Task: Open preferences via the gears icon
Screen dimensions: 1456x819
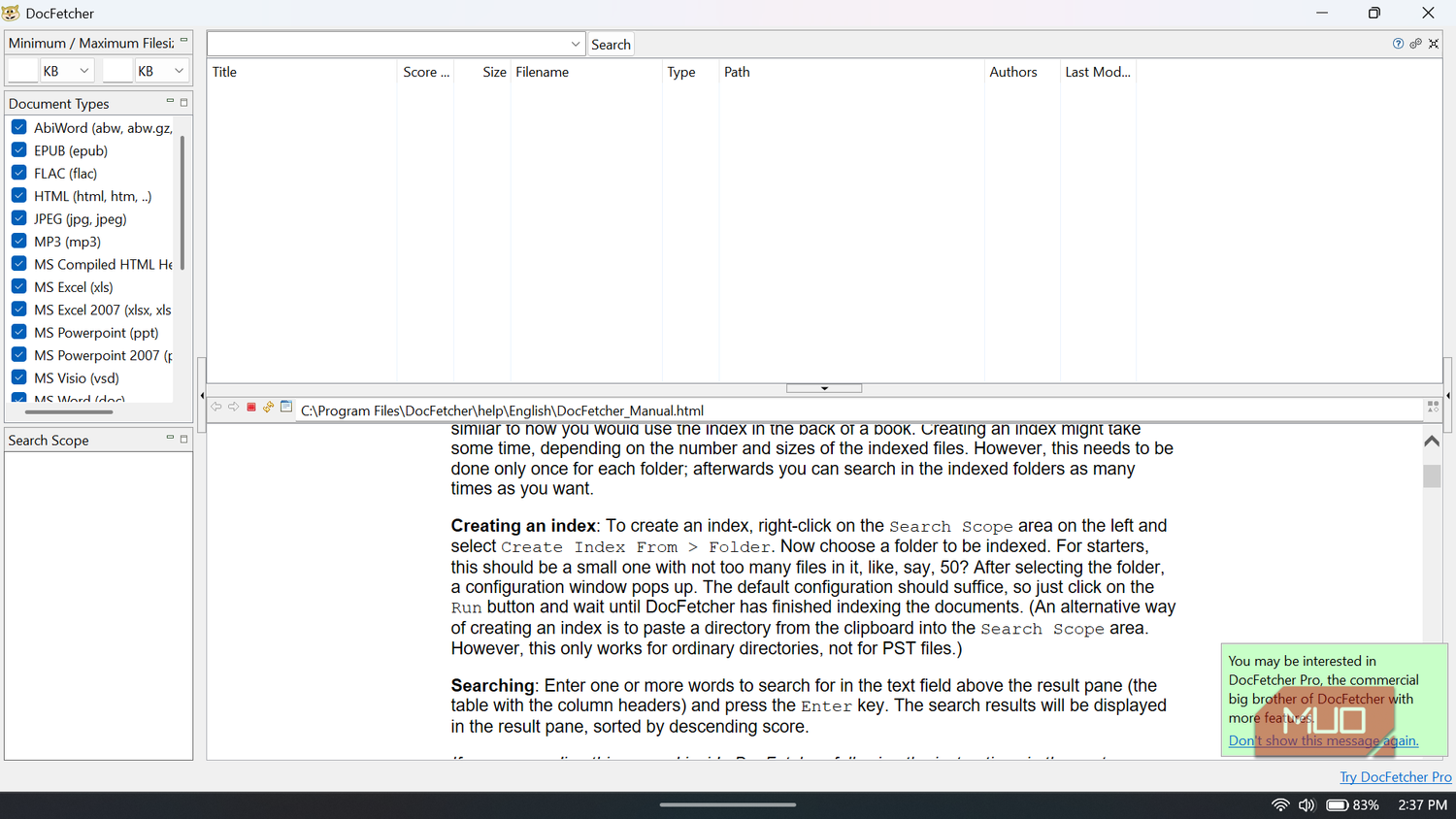Action: pos(1415,44)
